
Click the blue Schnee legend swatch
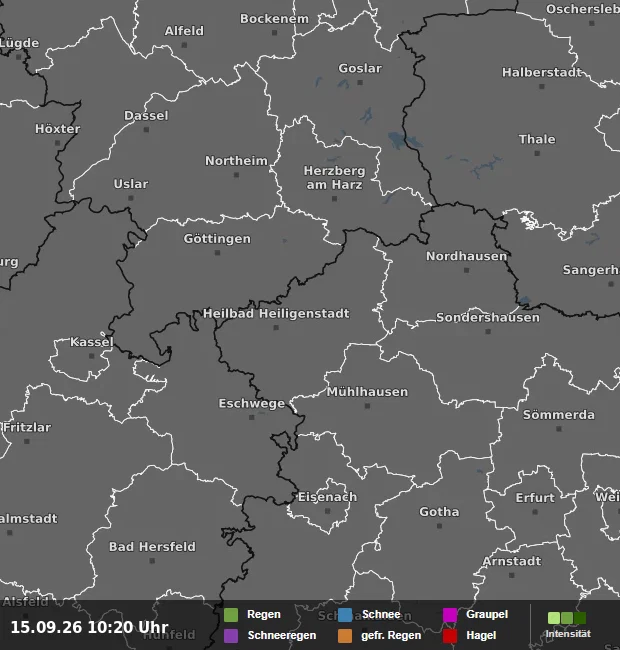point(345,615)
